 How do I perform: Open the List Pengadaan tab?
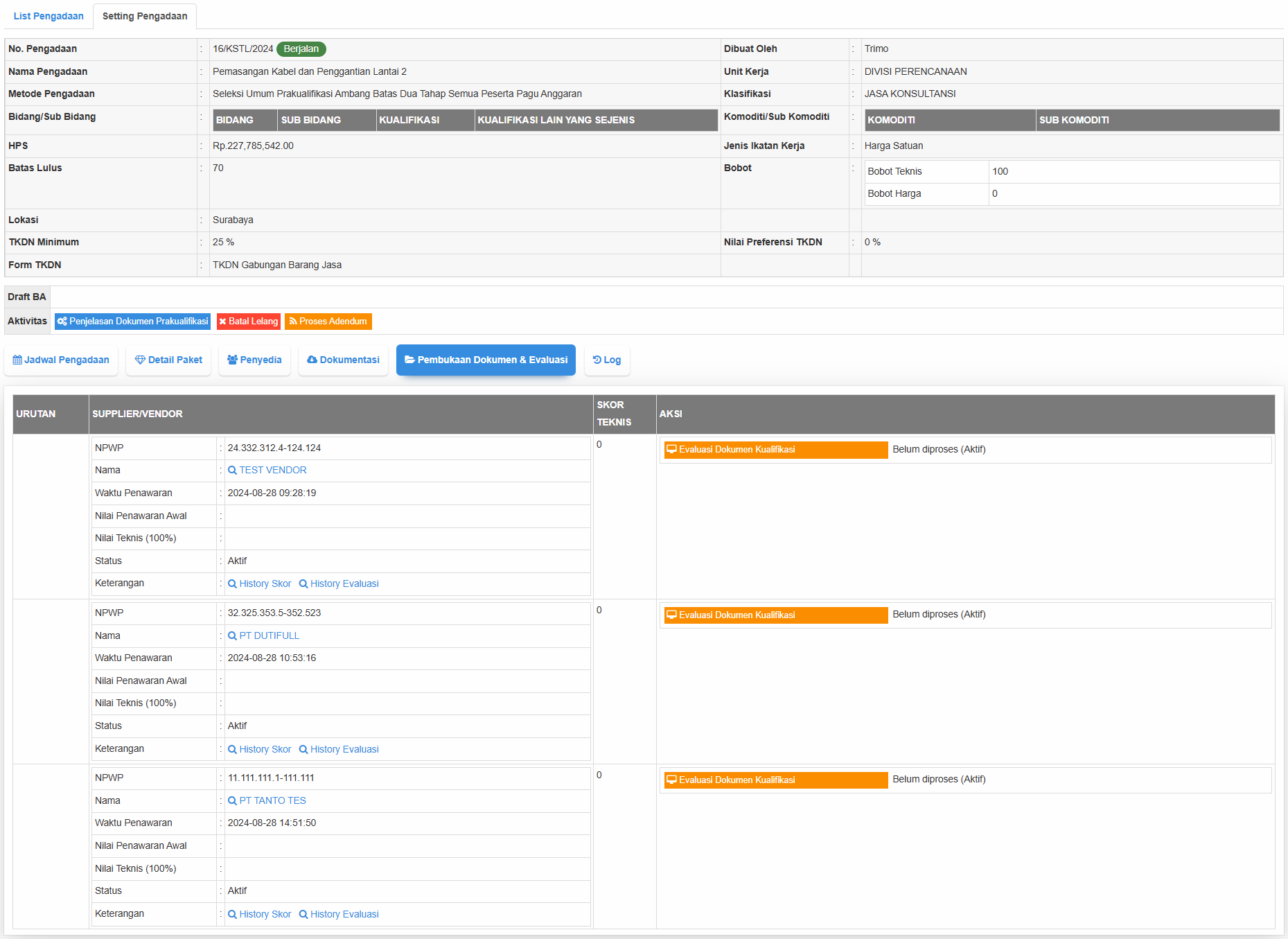(x=48, y=16)
